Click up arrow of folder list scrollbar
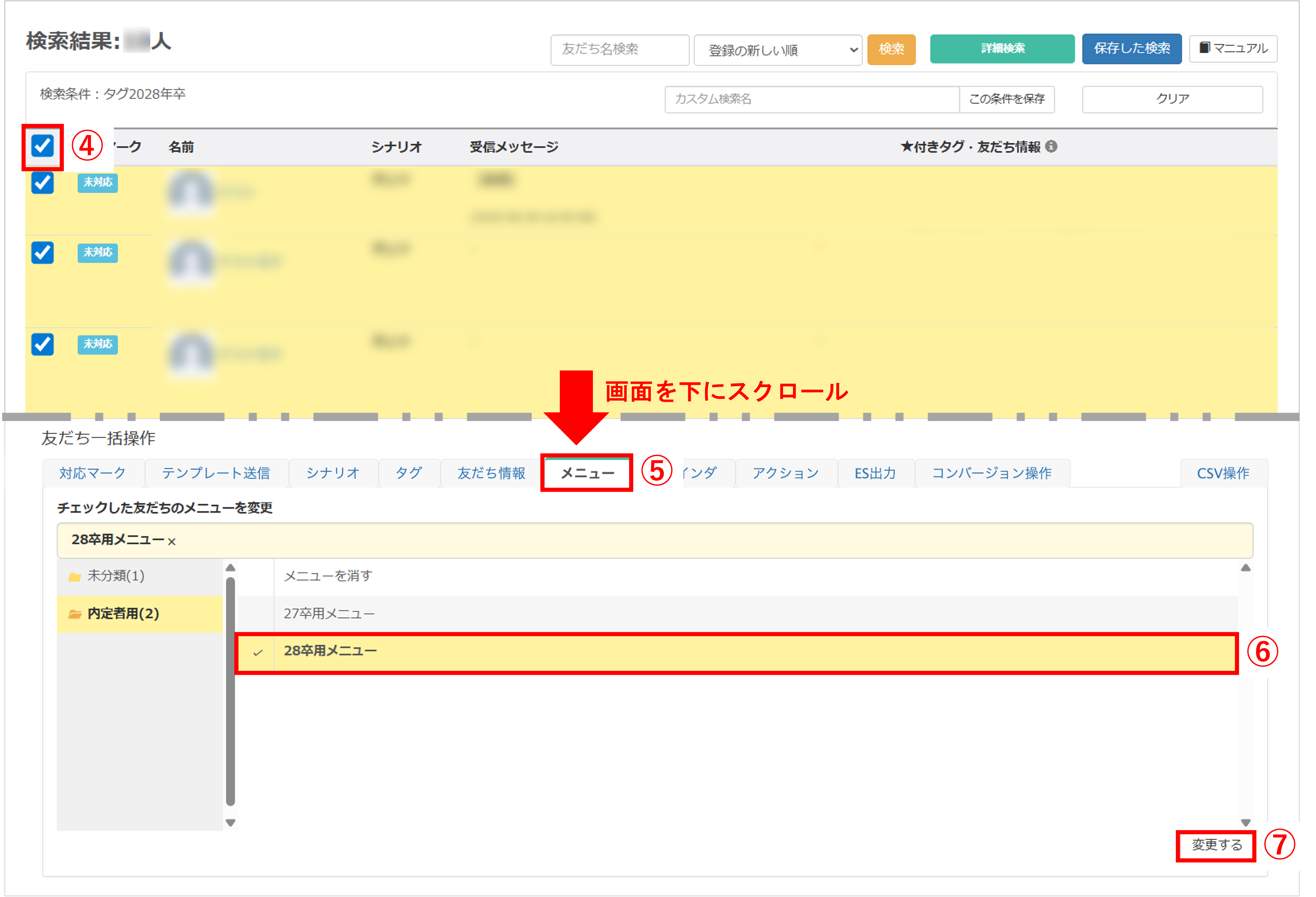 (x=230, y=568)
